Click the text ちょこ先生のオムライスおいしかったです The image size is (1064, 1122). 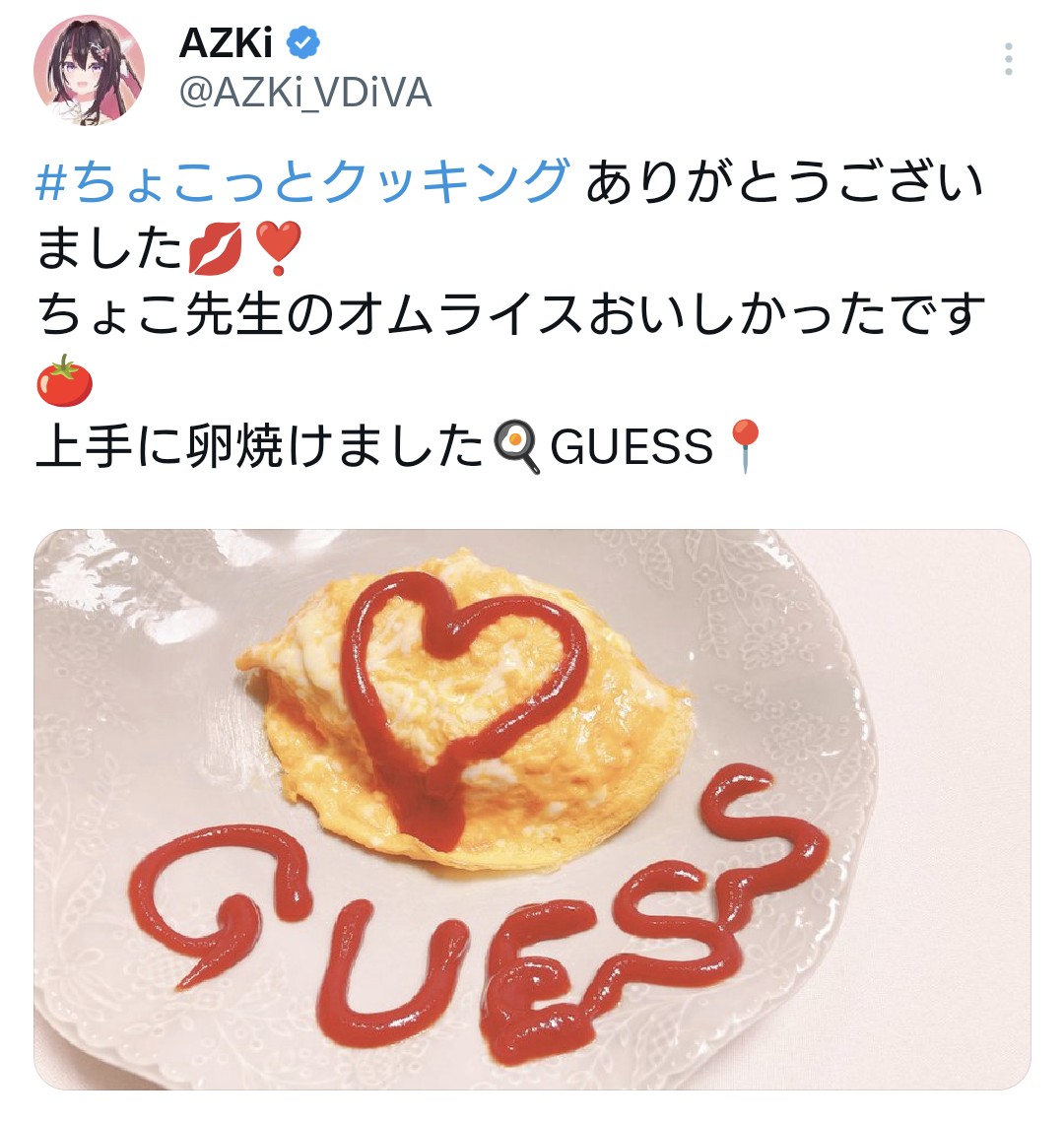[511, 314]
